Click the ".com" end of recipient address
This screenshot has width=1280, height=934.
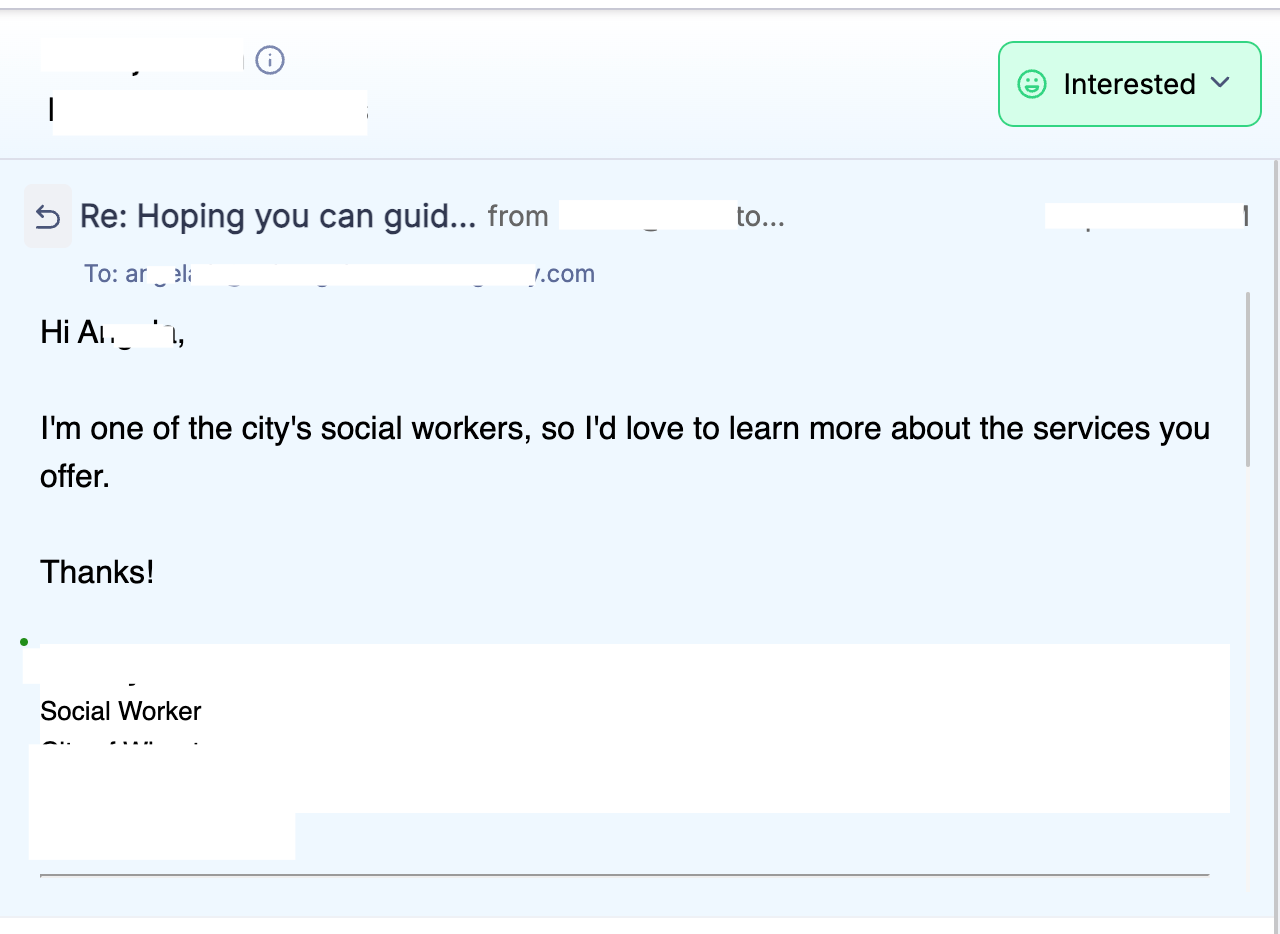[x=568, y=274]
